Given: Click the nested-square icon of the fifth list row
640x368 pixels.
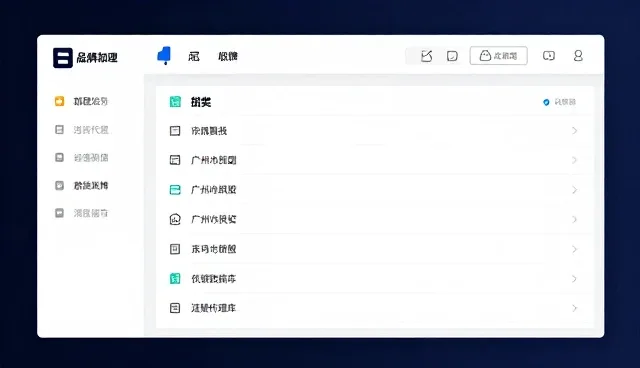Looking at the screenshot, I should pos(175,249).
